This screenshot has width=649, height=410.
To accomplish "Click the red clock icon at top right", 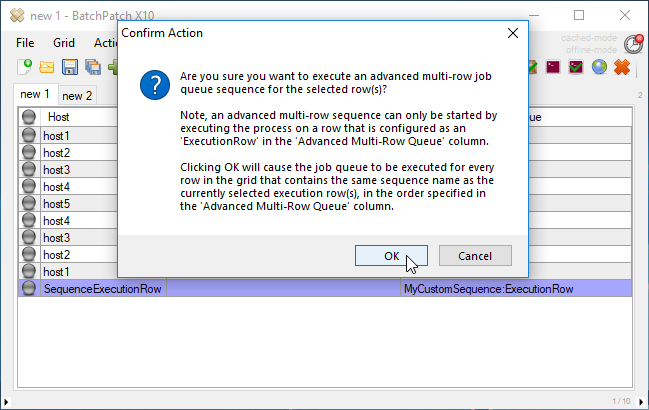I will click(x=633, y=44).
